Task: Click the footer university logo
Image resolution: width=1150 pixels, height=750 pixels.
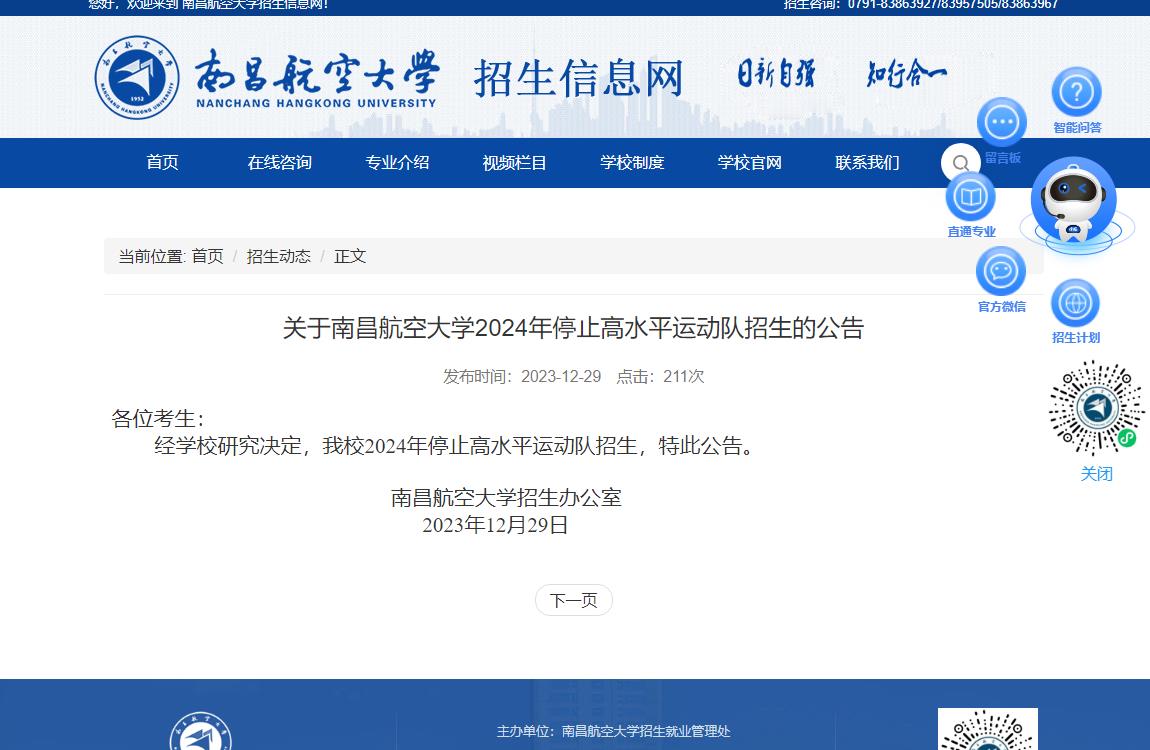Action: 200,732
